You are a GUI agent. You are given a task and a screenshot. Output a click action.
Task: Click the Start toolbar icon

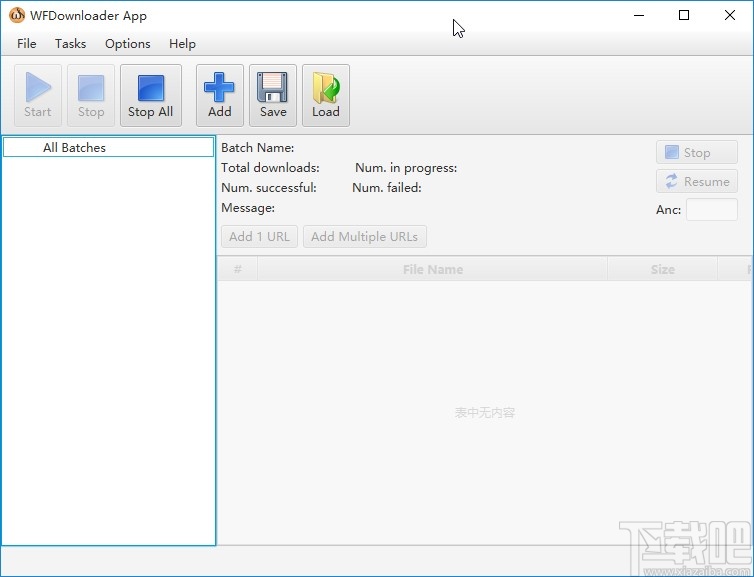point(38,95)
